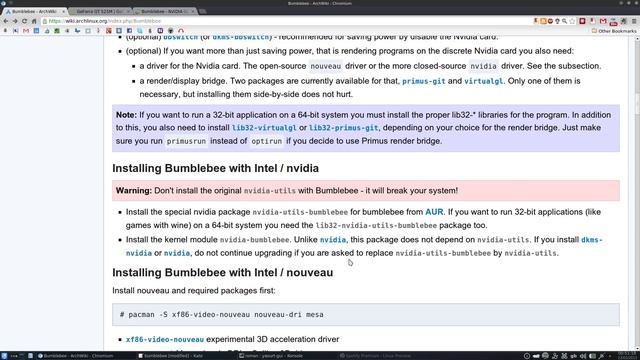Follow the primus-git package link
640x360 pixels.
424,81
